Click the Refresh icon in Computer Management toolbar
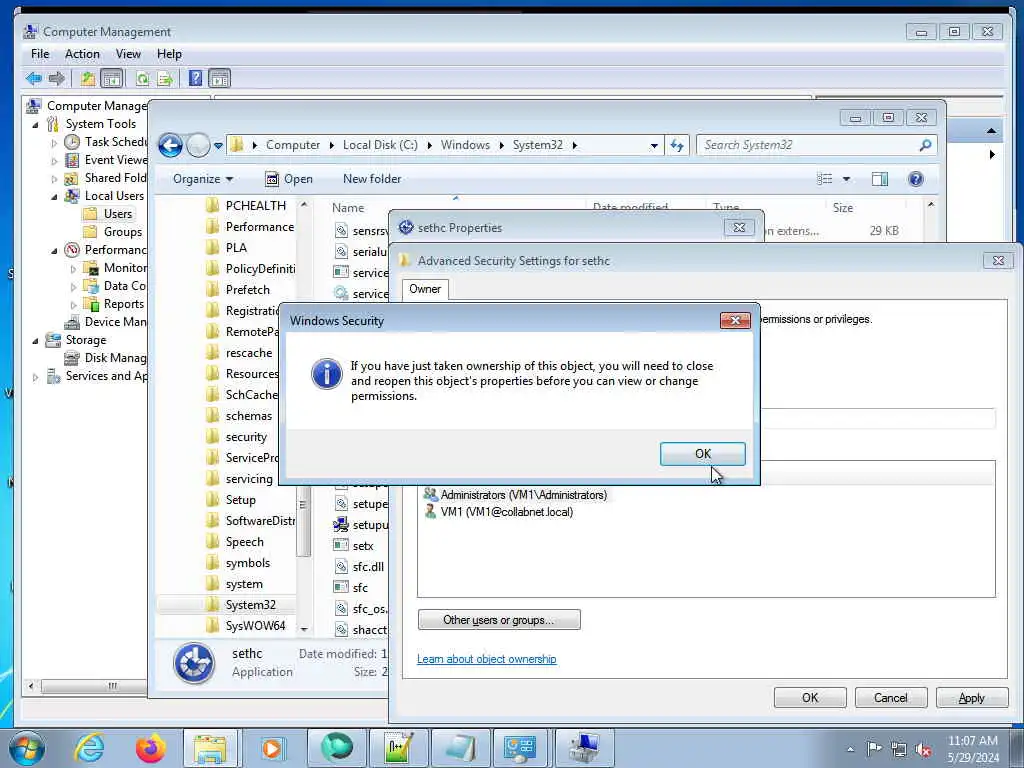 [x=142, y=79]
